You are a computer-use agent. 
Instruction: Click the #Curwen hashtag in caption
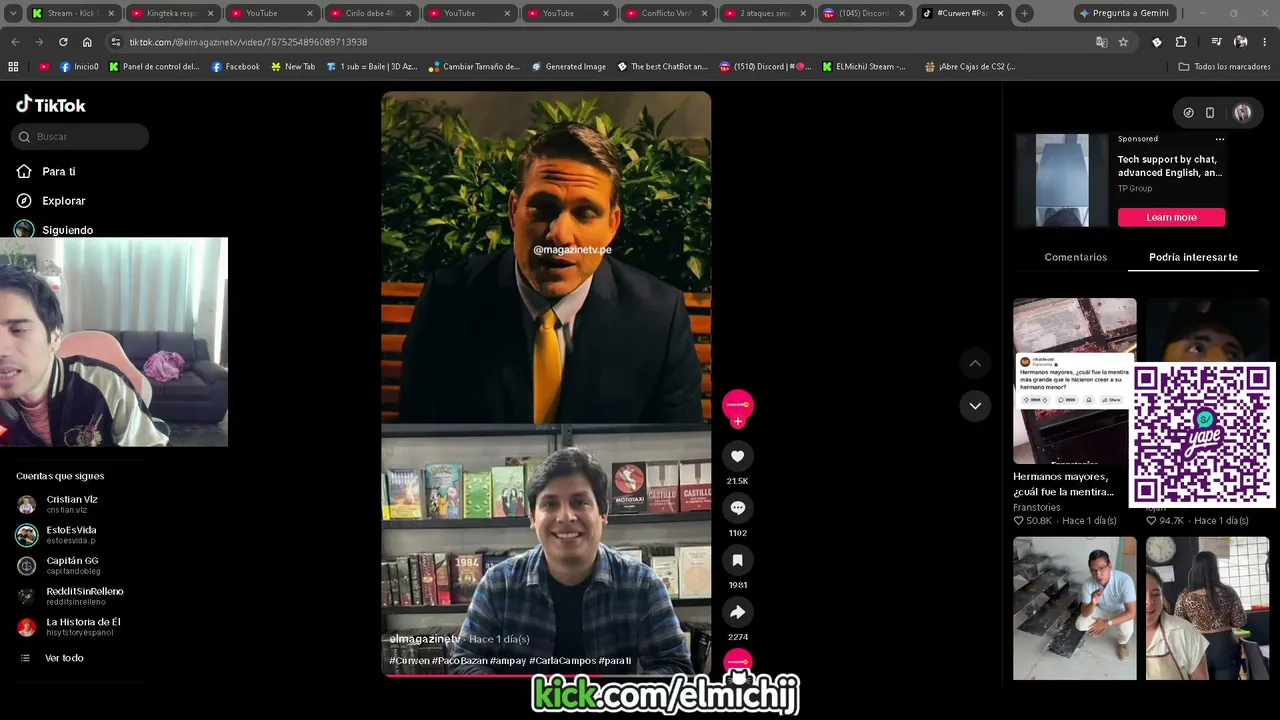pos(409,661)
